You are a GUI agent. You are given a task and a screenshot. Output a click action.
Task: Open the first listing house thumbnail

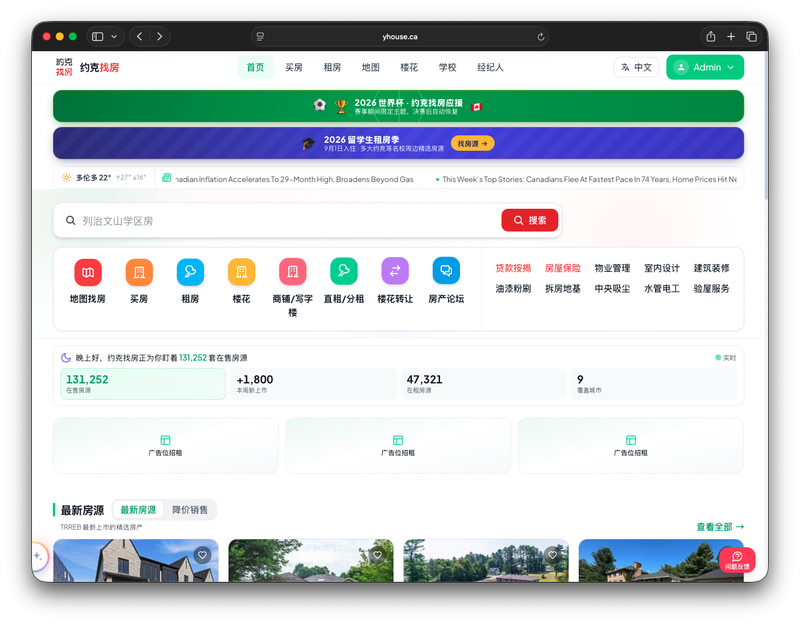[x=136, y=560]
